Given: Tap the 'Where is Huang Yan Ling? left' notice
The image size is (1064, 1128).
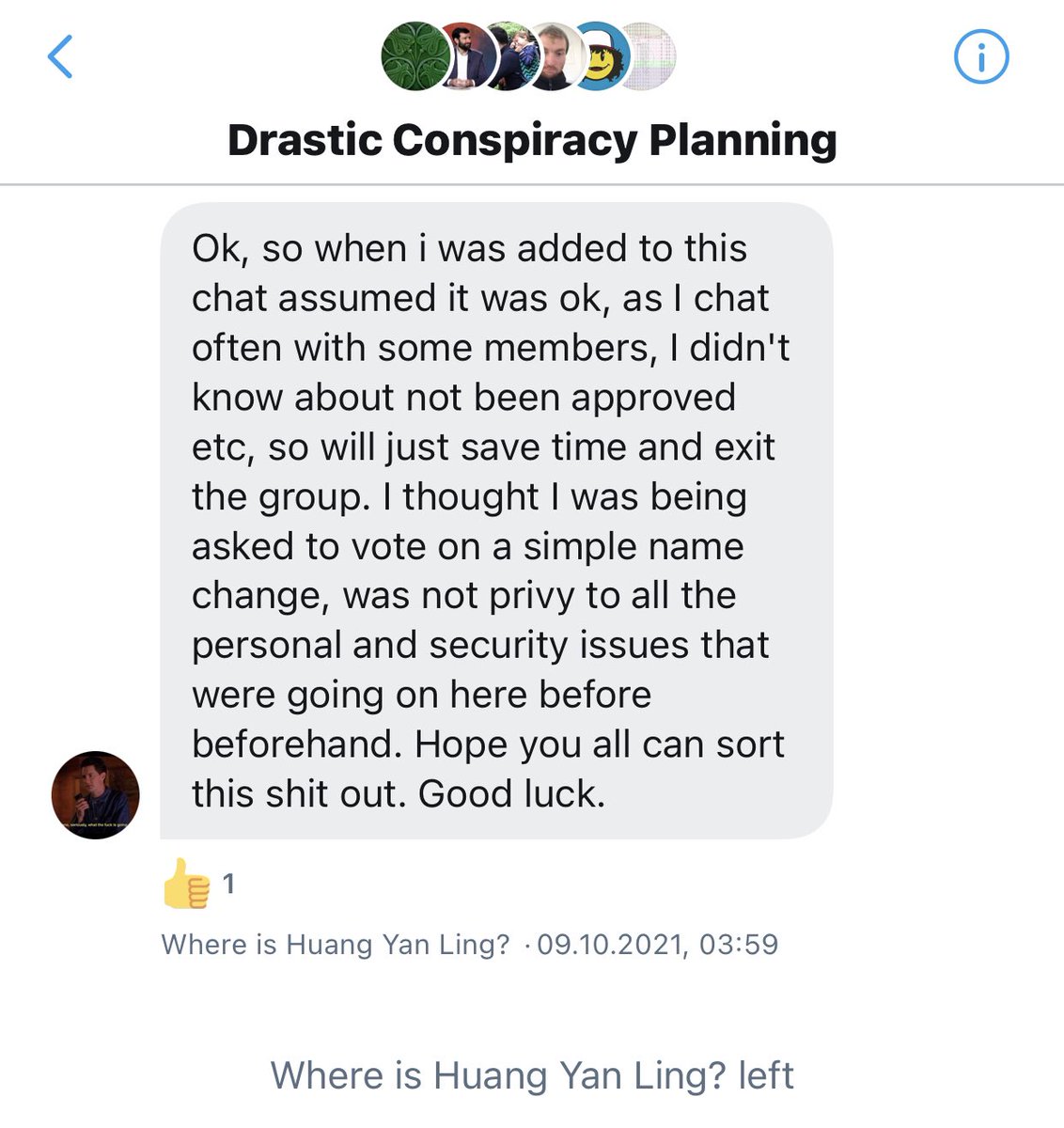Looking at the screenshot, I should pos(532,1075).
